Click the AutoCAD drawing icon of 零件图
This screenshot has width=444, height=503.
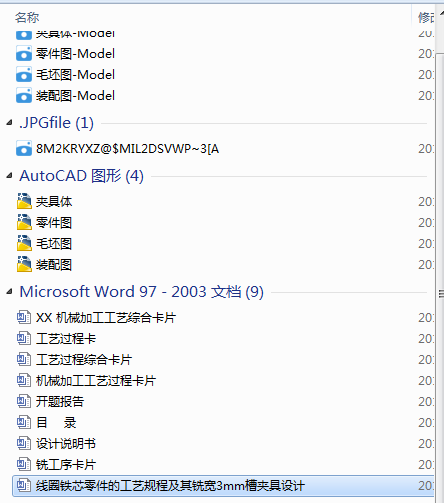click(x=24, y=222)
